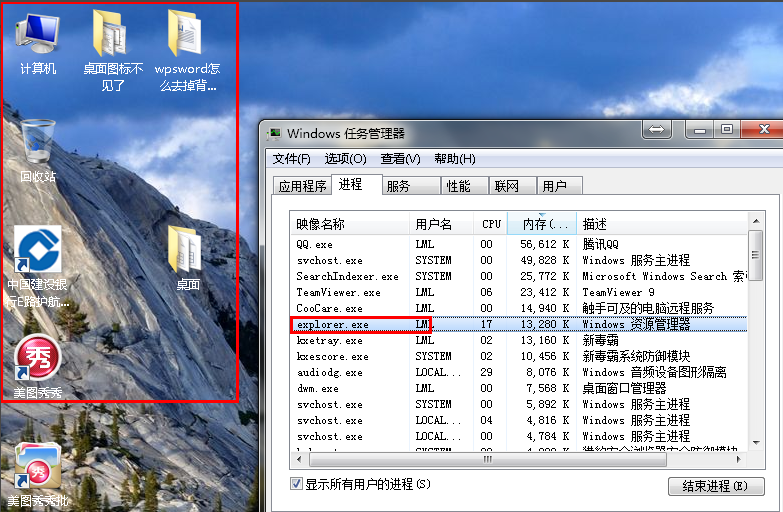Image resolution: width=783 pixels, height=512 pixels.
Task: Click the Windows 任务管理器 window title
Action: pos(346,134)
